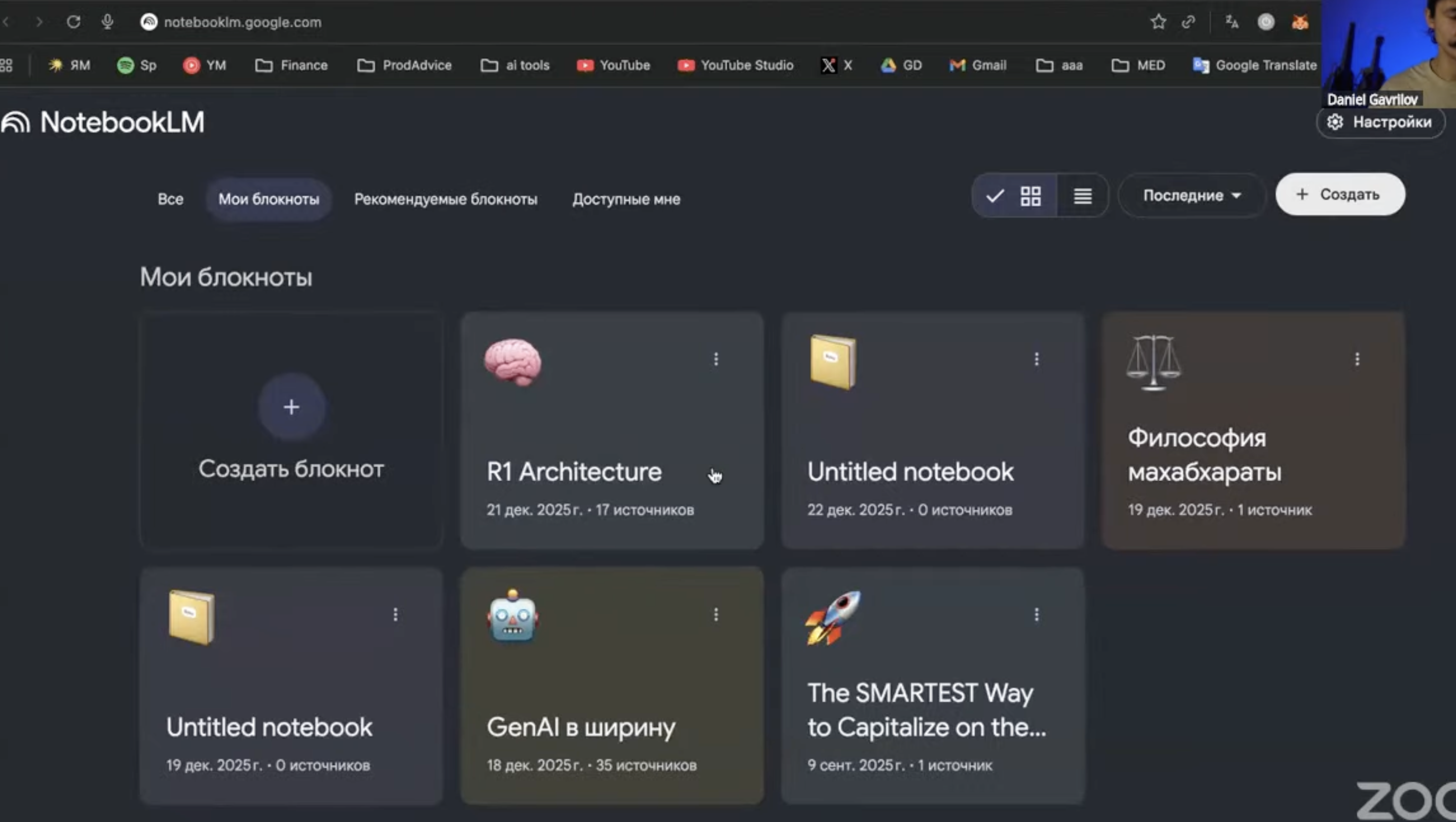Click robot icon on GenAI notebook
The image size is (1456, 822).
512,617
